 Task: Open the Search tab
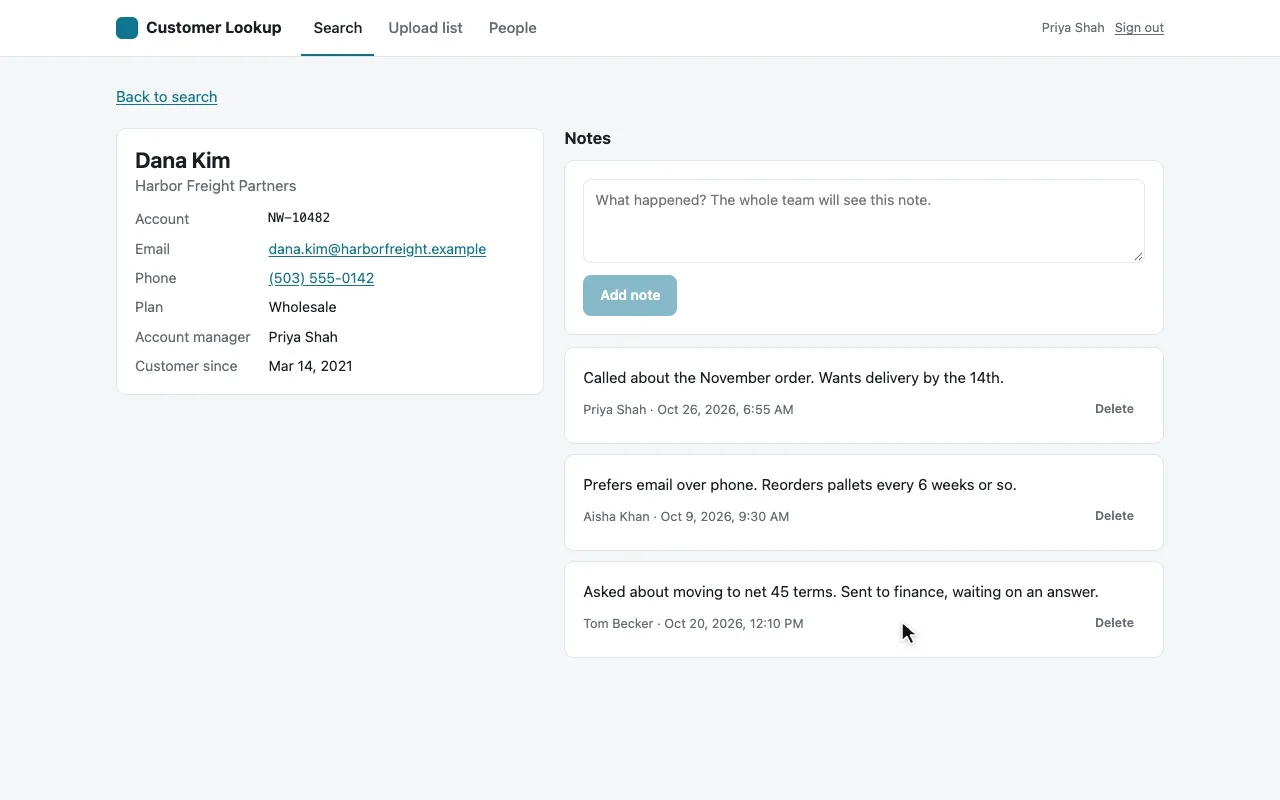338,28
